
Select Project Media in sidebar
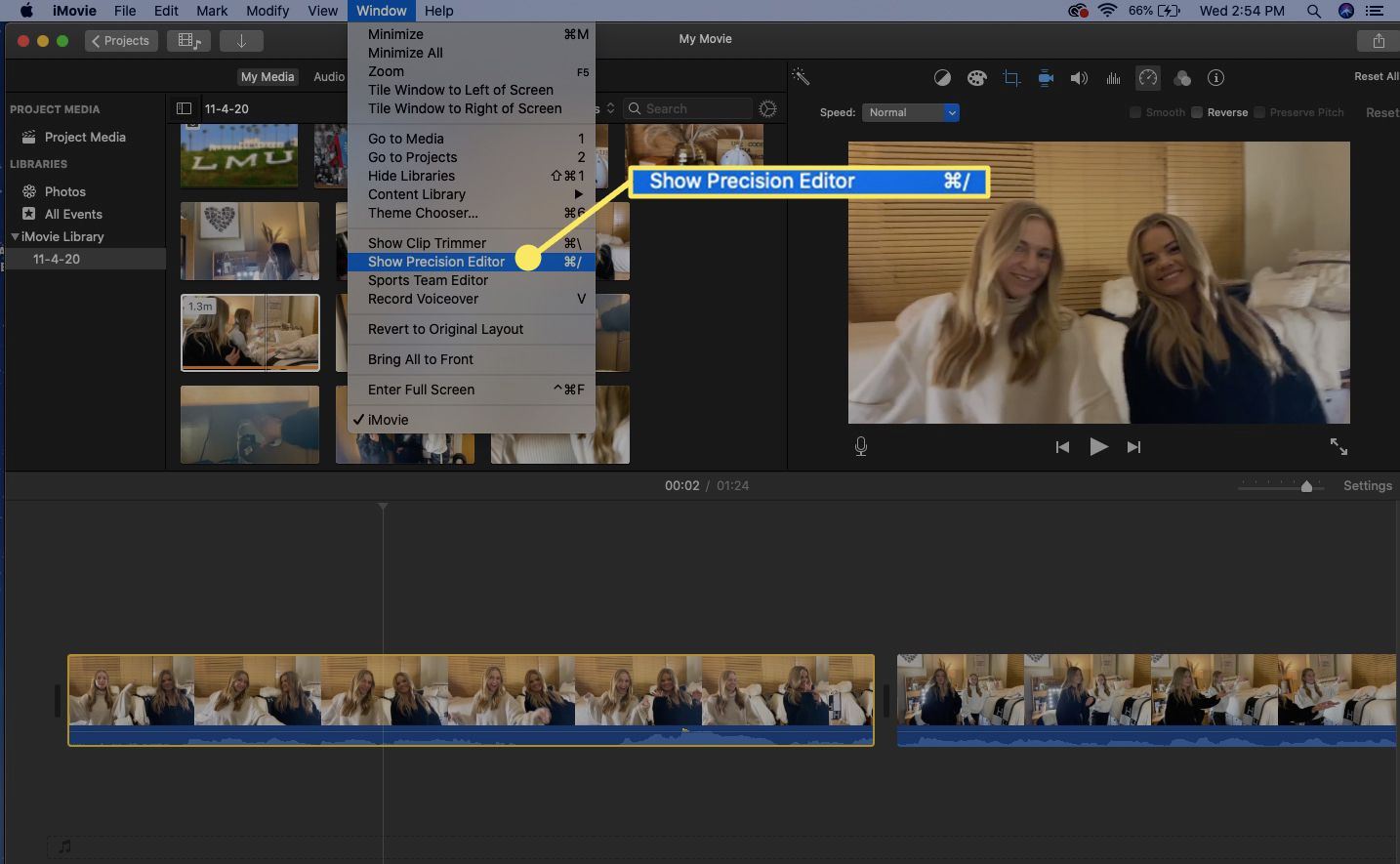[x=85, y=137]
